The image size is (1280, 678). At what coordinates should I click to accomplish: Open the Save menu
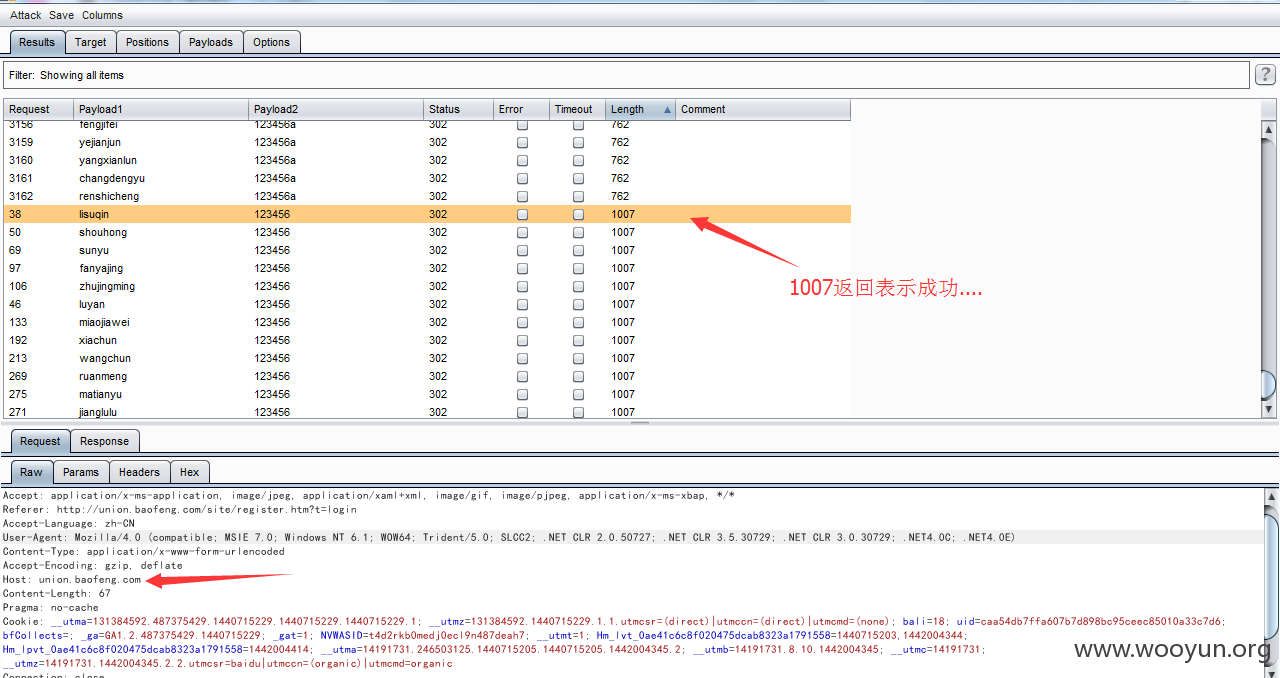pos(61,15)
